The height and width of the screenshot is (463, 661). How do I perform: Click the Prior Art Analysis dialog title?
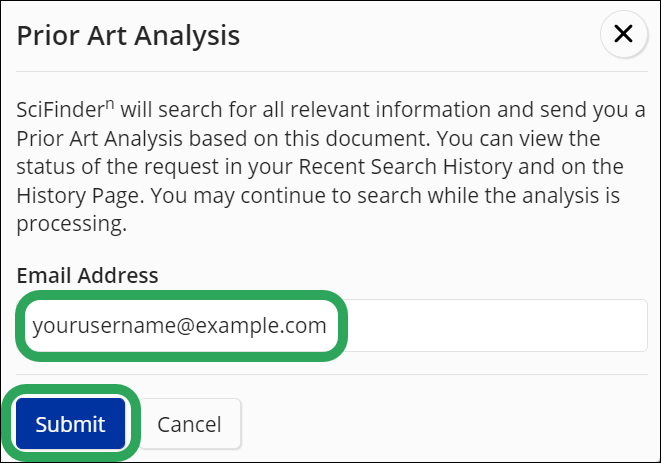pyautogui.click(x=129, y=37)
